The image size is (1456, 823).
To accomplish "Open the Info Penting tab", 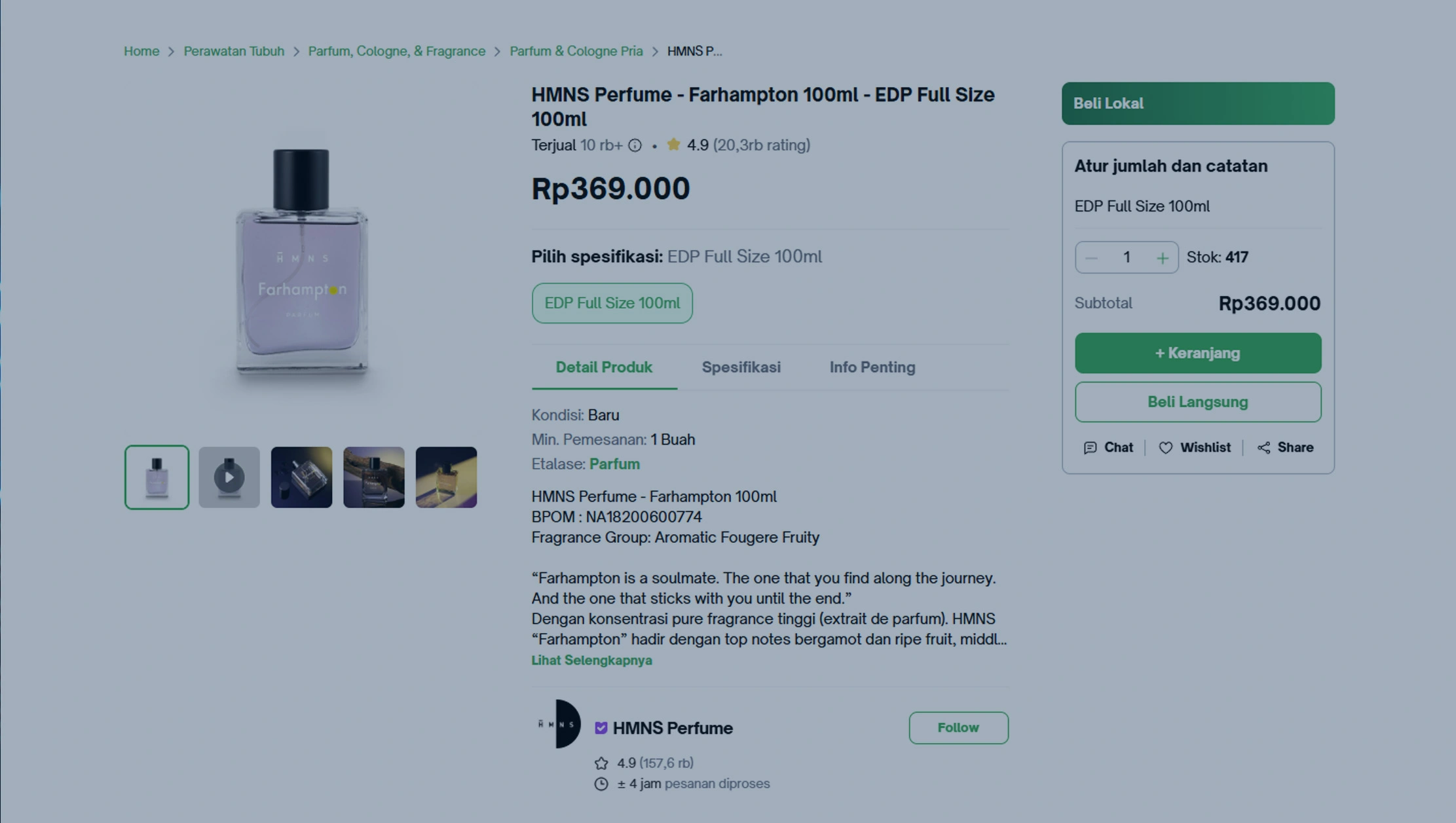I will coord(872,367).
